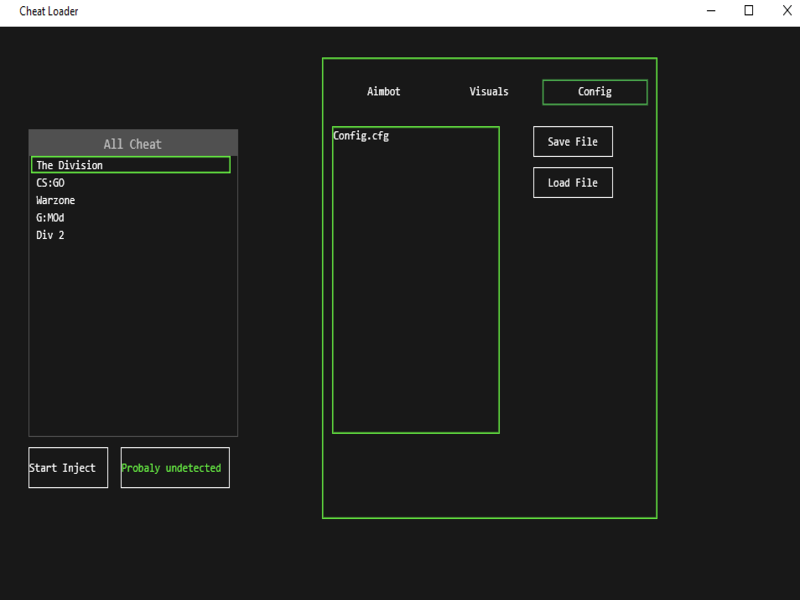Image resolution: width=800 pixels, height=600 pixels.
Task: Select CS:GO in cheat list
Action: (131, 183)
